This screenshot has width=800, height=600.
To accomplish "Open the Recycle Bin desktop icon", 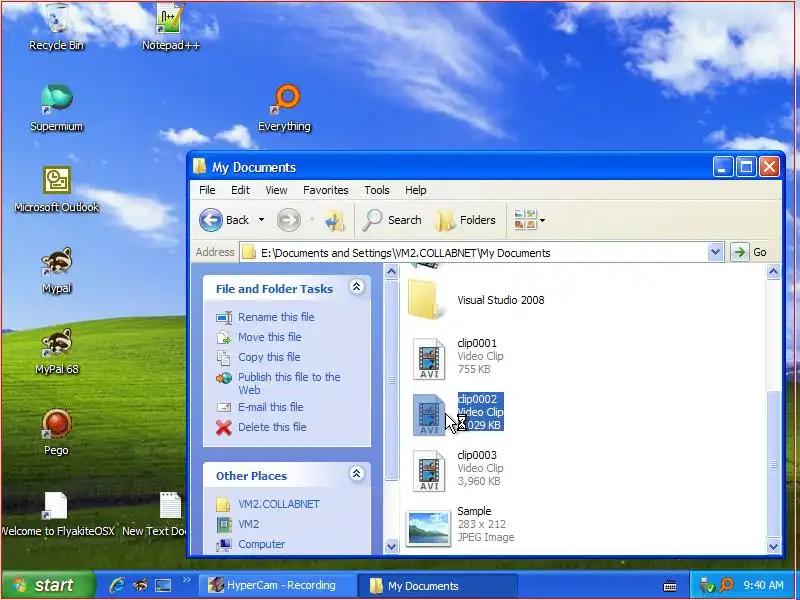I will point(56,27).
